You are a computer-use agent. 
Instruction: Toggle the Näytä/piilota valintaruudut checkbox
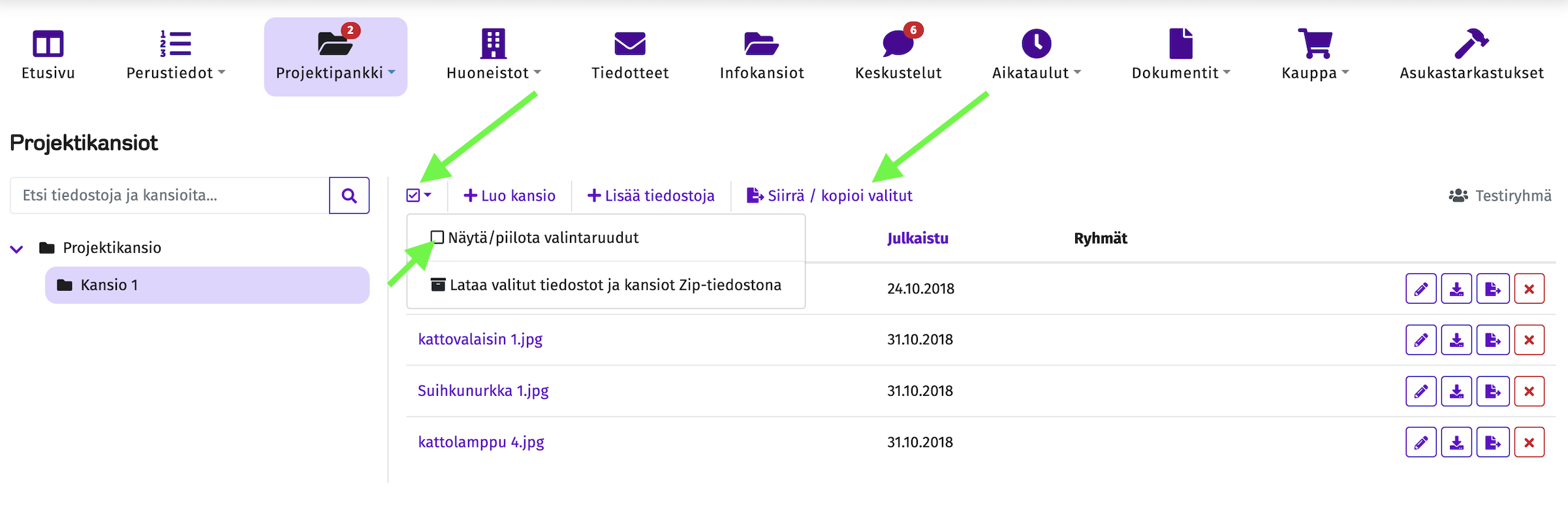point(437,237)
